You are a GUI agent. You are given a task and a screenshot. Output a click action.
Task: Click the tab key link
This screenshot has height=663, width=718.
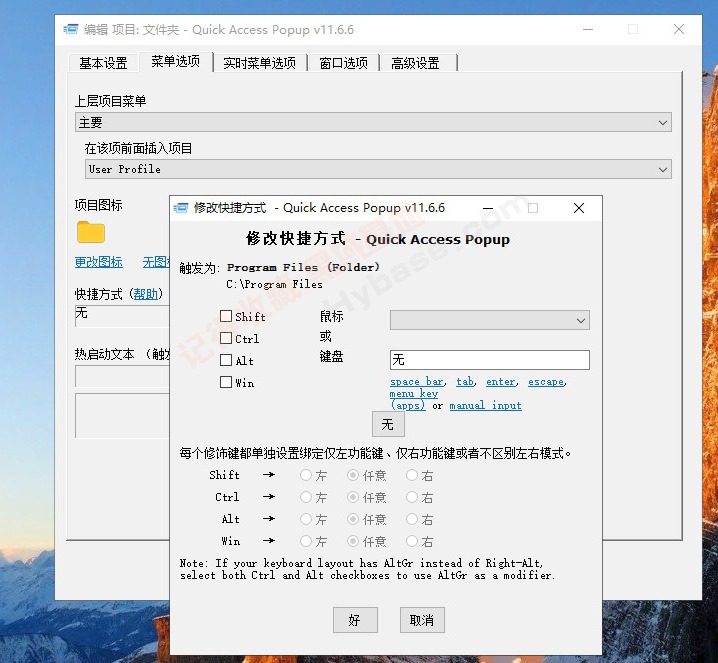[465, 381]
